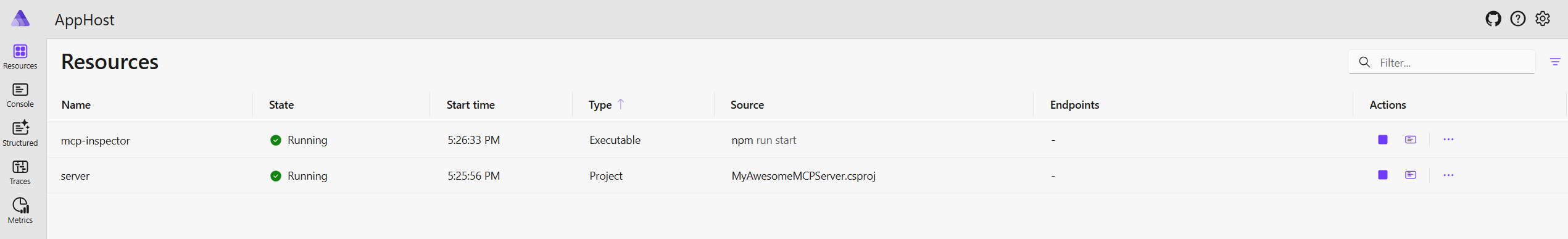The image size is (1568, 239).
Task: Sort resources by Name column header
Action: [x=76, y=105]
